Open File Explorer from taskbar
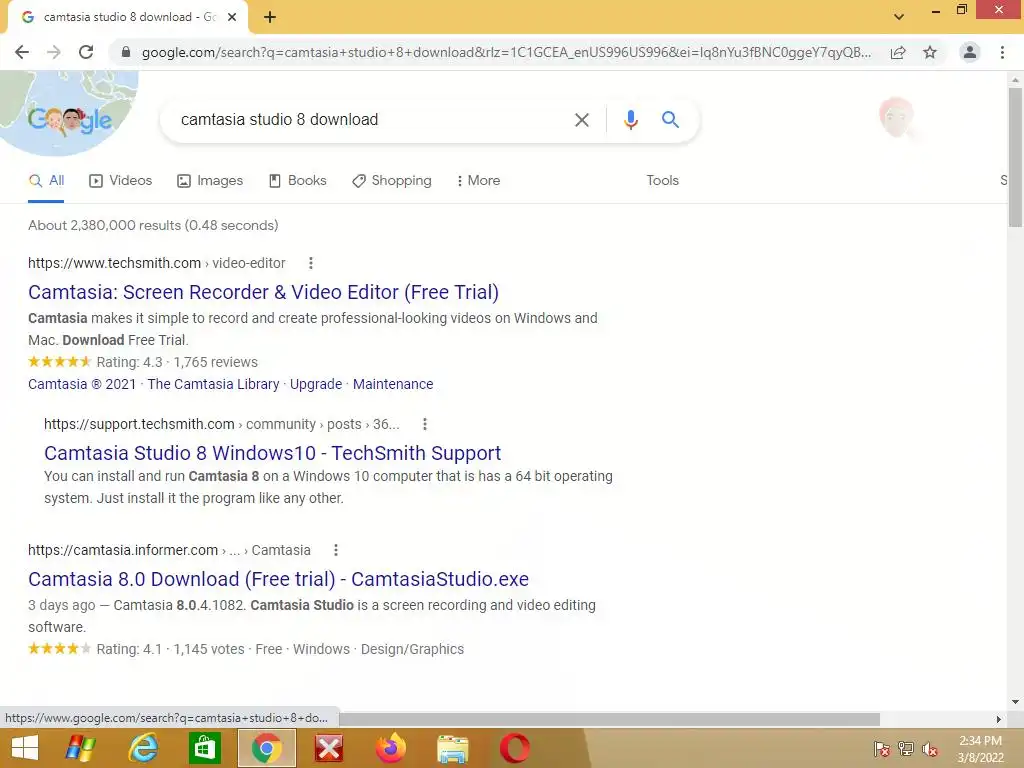The image size is (1024, 768). tap(453, 748)
